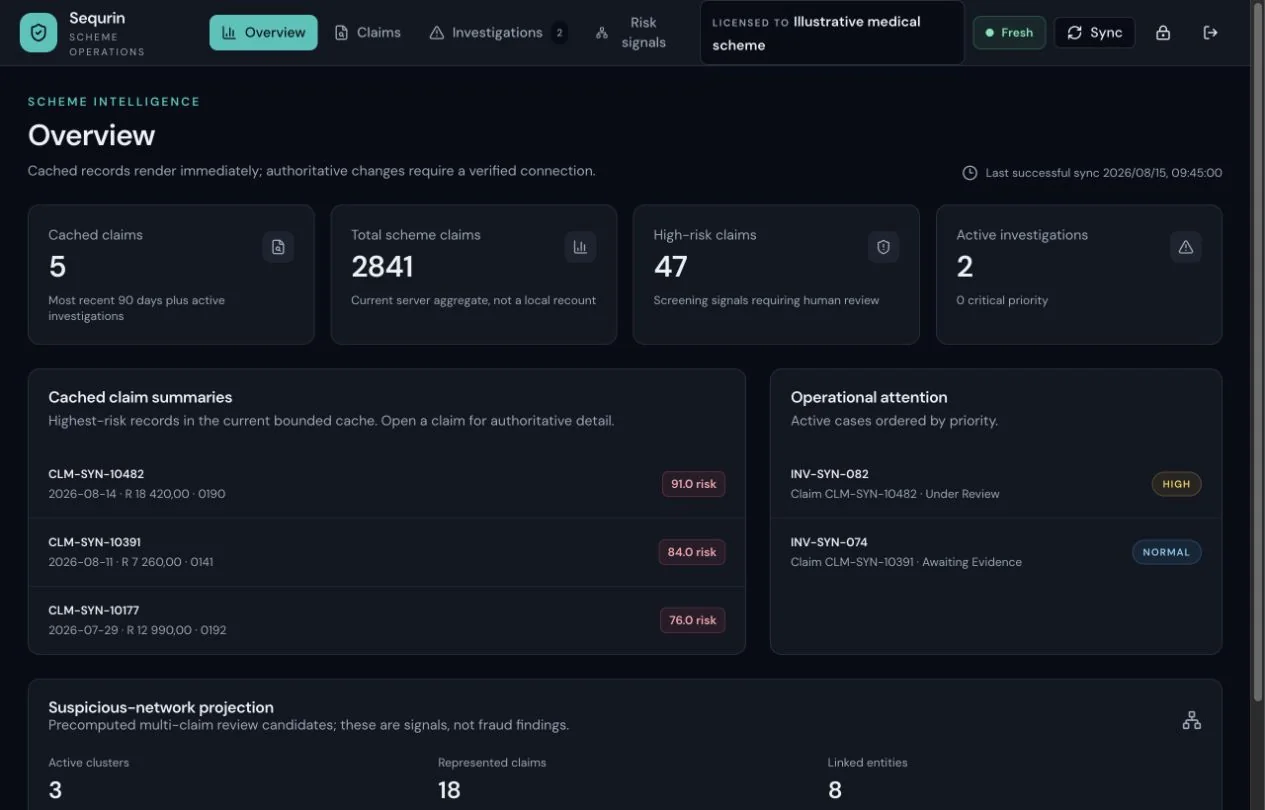
Task: Click the Sequrin shield logo
Action: (38, 33)
